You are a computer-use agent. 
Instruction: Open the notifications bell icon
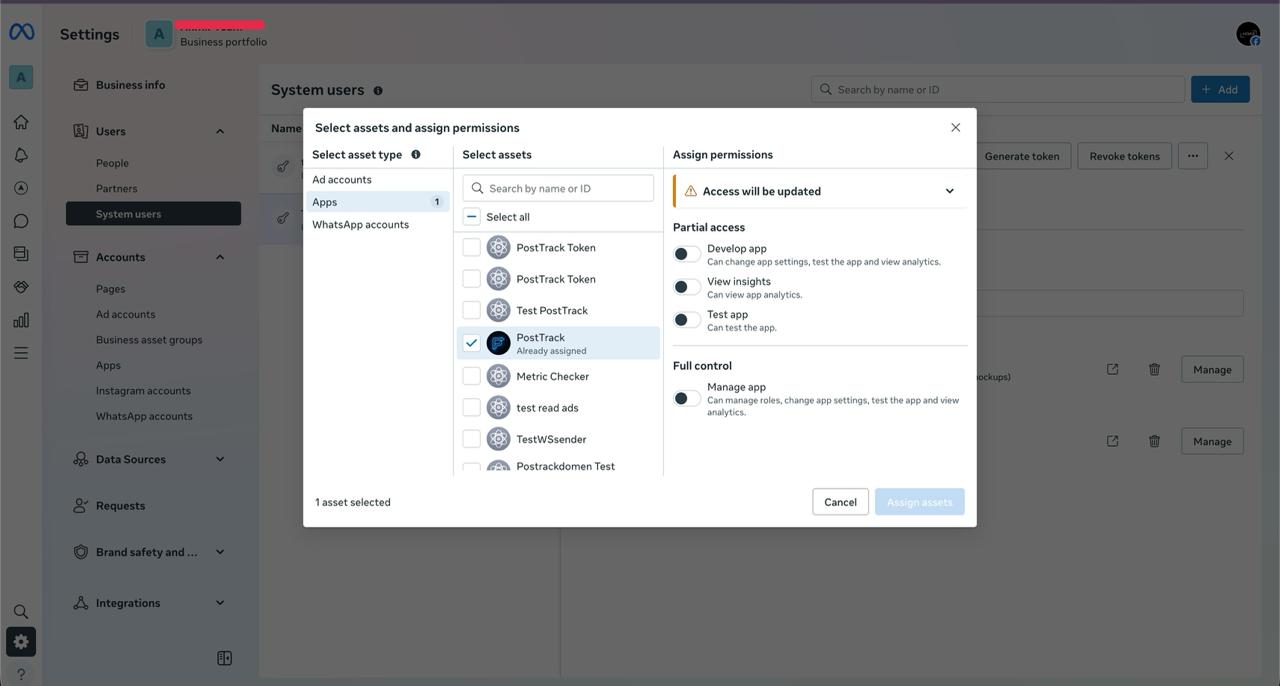tap(21, 155)
